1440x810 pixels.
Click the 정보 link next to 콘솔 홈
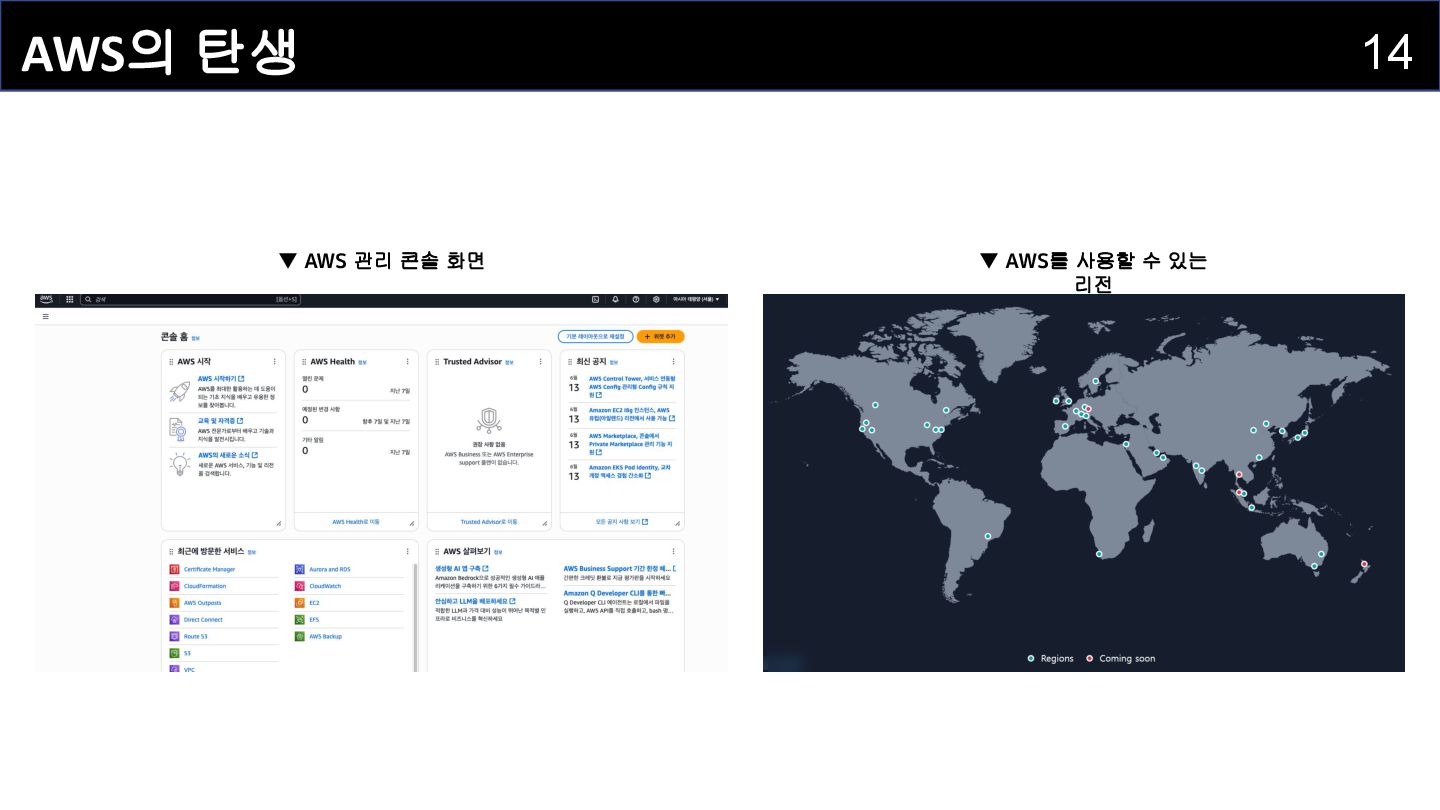(195, 338)
